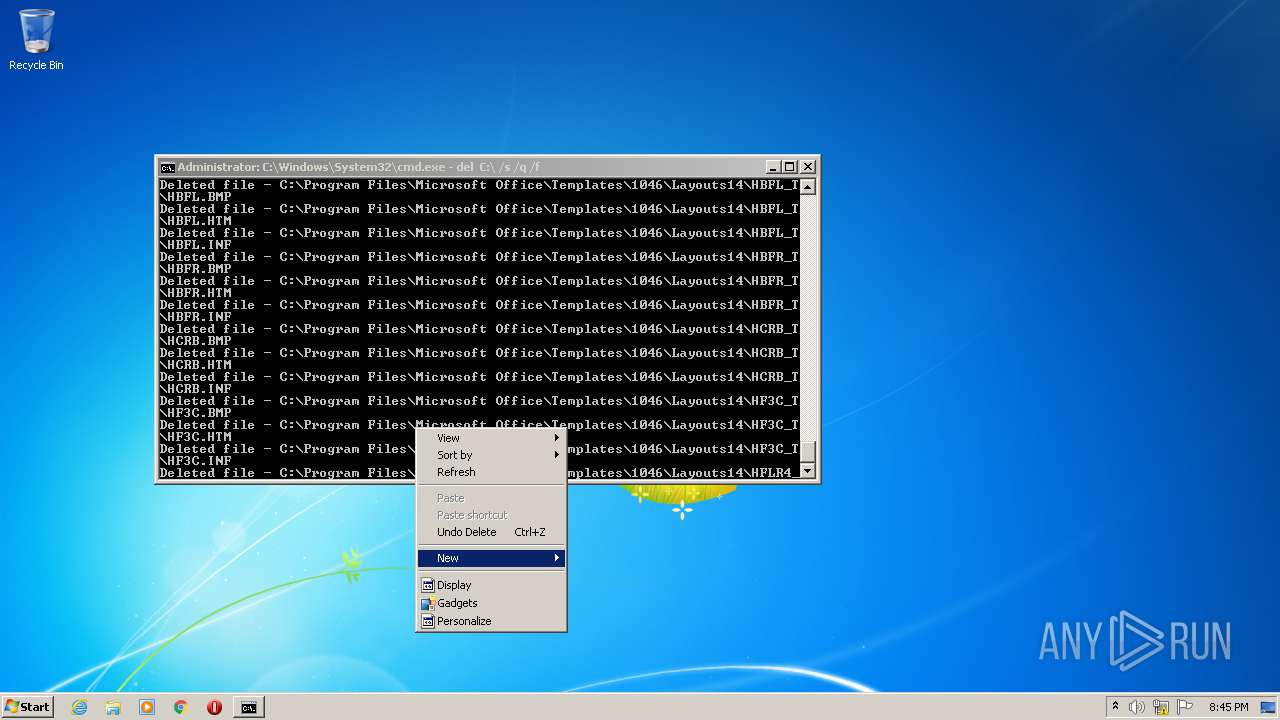Click the 8:45 PM taskbar clock
The height and width of the screenshot is (720, 1280).
1228,707
